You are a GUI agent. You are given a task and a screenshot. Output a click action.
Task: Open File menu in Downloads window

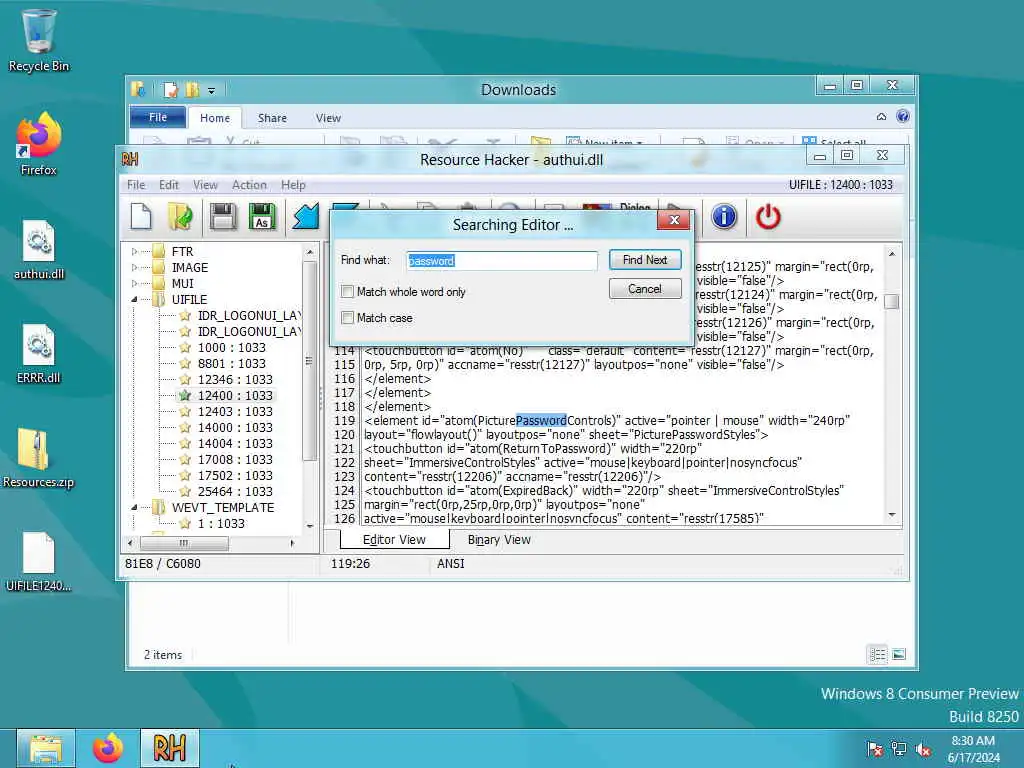pyautogui.click(x=157, y=118)
